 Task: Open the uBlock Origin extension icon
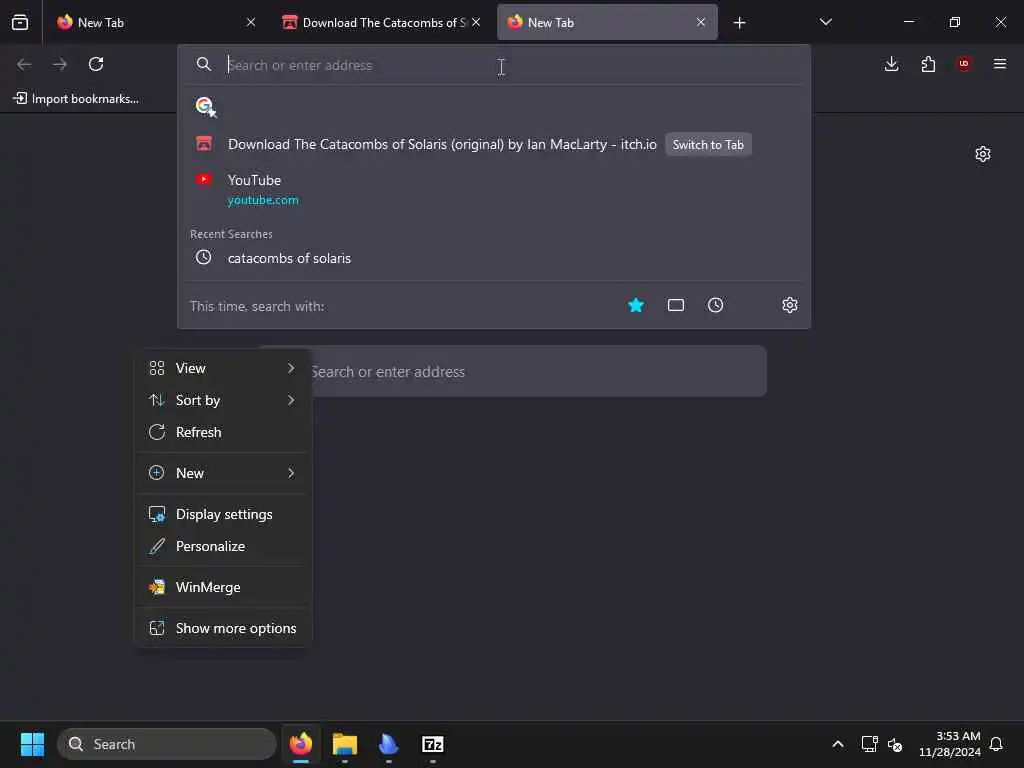pyautogui.click(x=964, y=64)
